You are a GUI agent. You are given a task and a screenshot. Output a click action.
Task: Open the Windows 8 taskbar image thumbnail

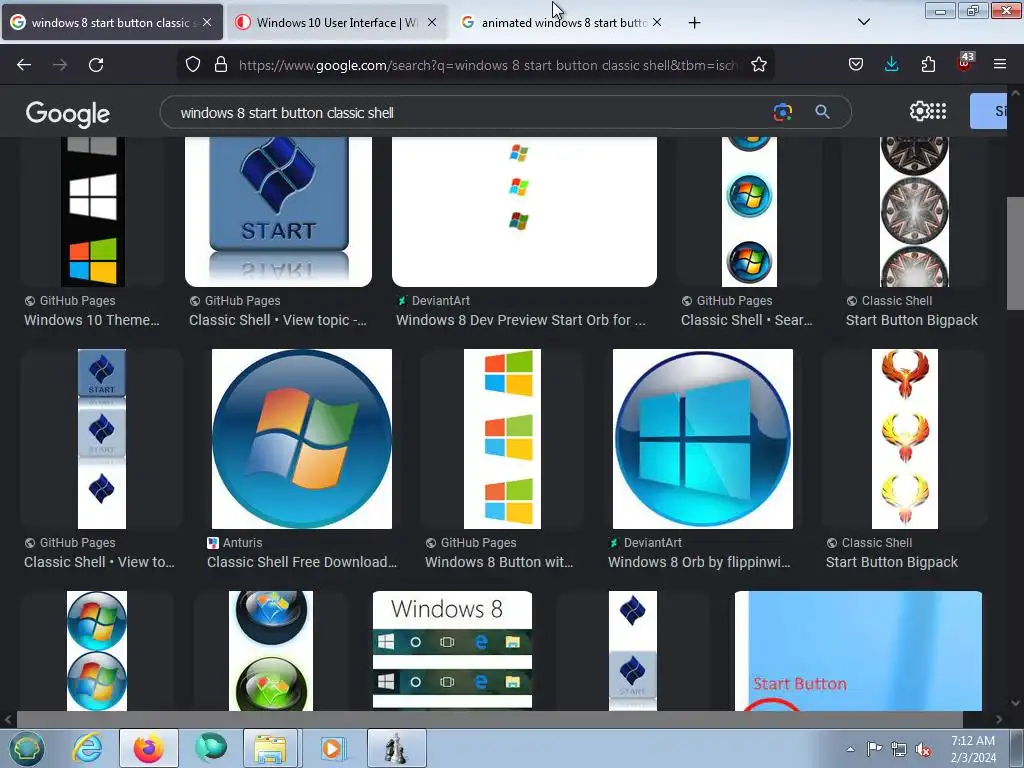(x=452, y=650)
